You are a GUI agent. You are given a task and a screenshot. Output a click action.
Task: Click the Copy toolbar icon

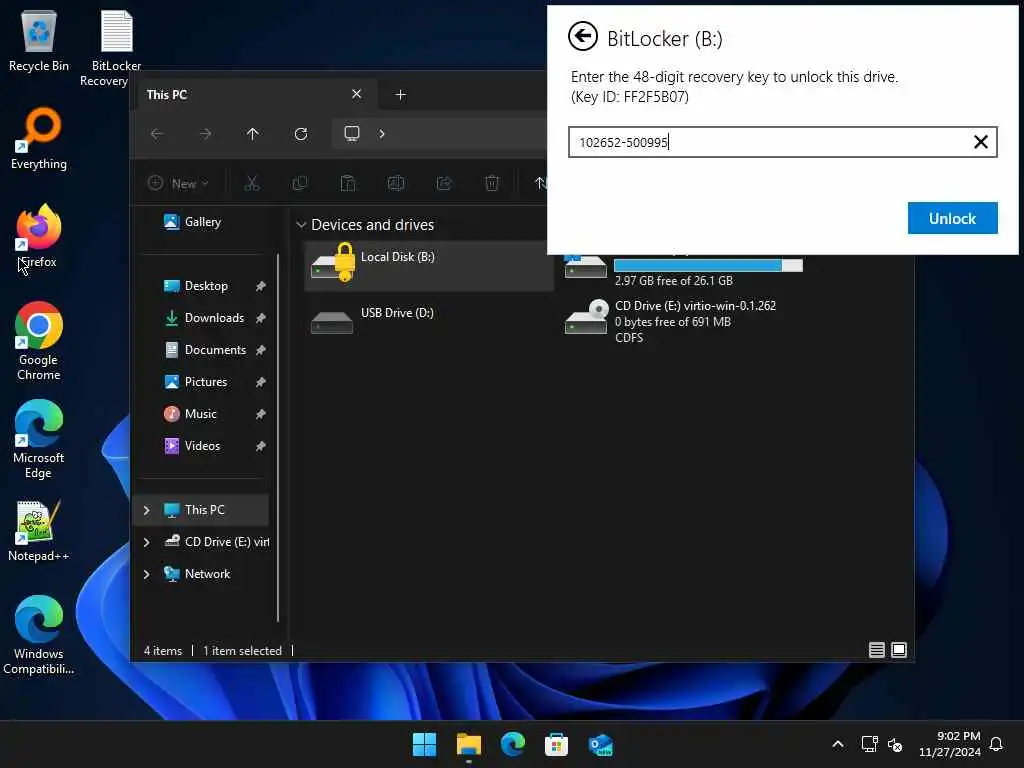(300, 184)
